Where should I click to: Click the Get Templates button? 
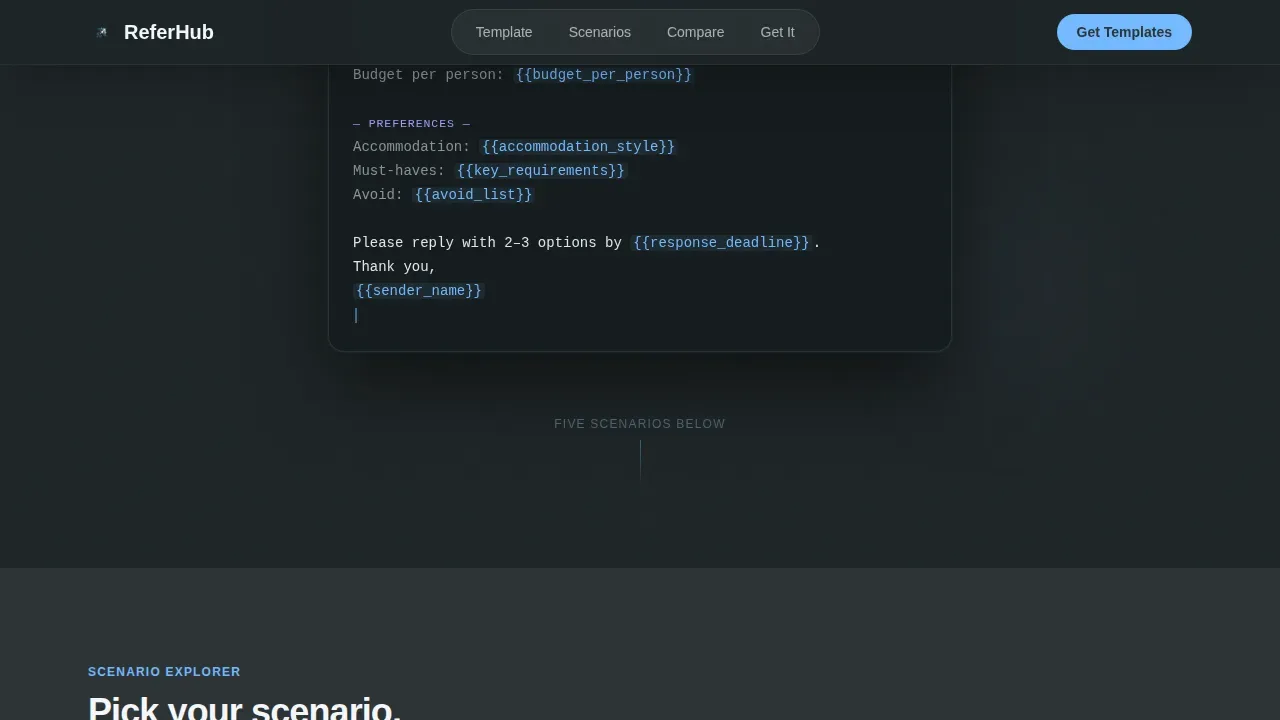[1124, 32]
